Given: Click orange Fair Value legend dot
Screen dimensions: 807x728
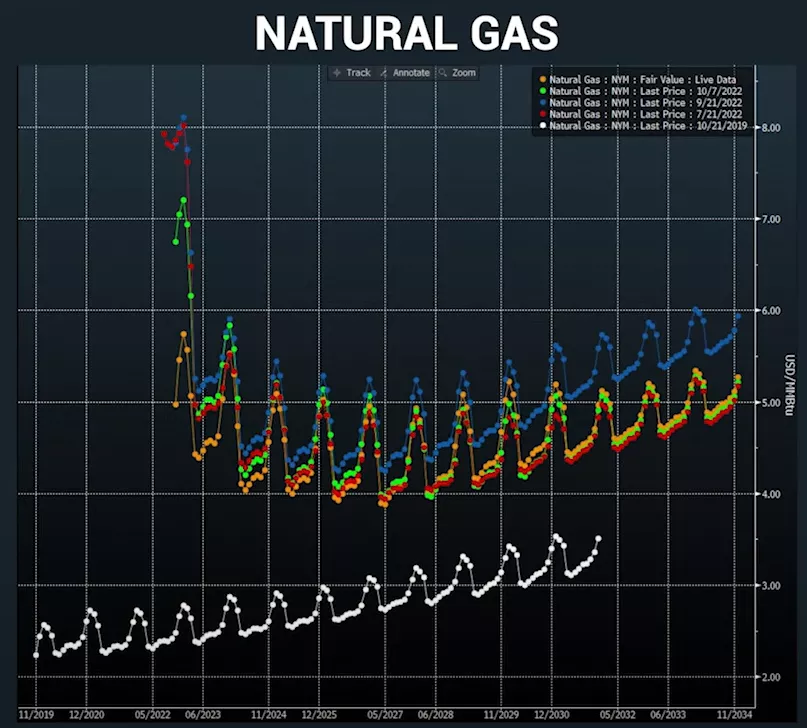Looking at the screenshot, I should pos(542,80).
